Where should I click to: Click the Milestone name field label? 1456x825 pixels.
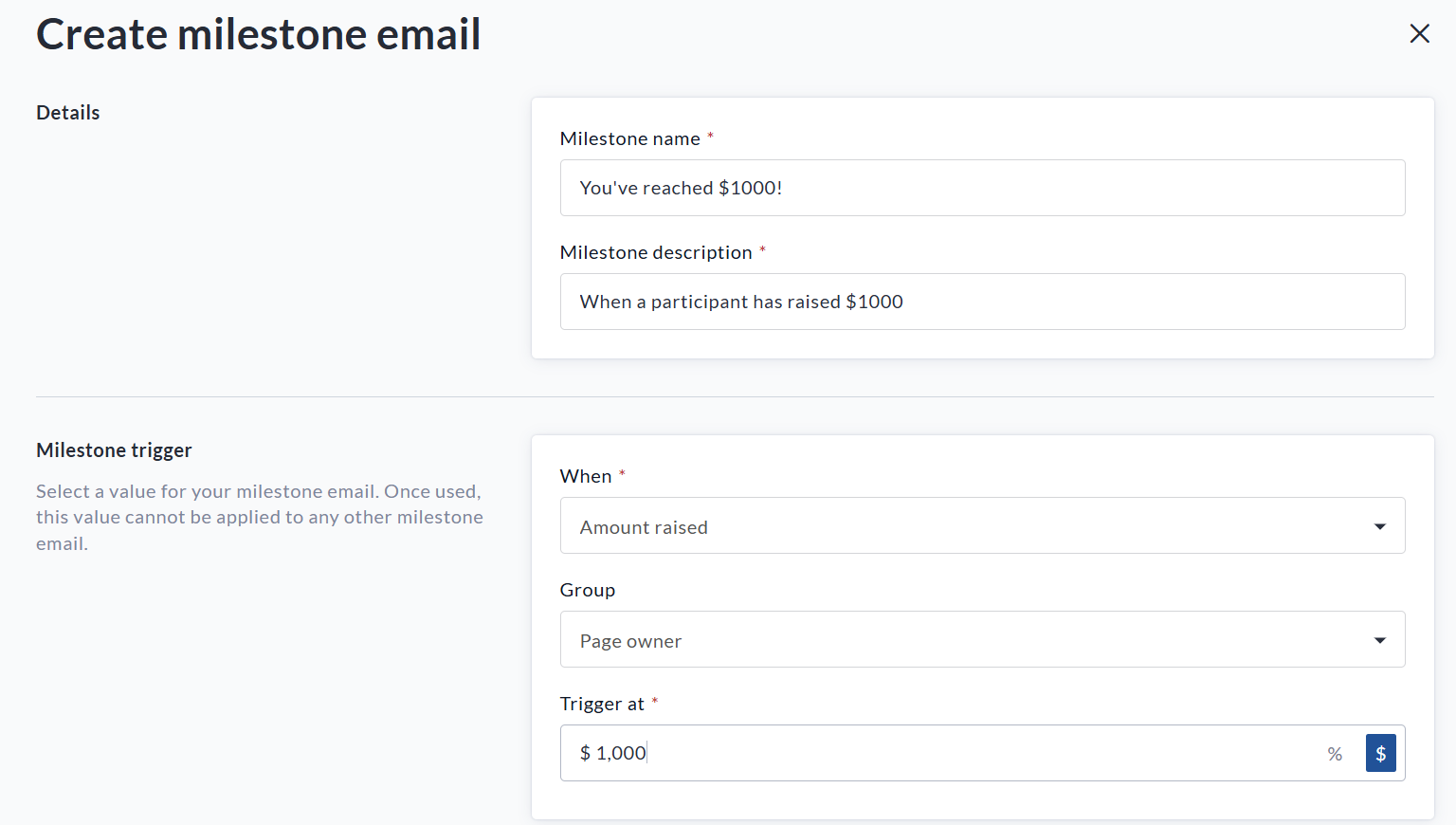[630, 138]
